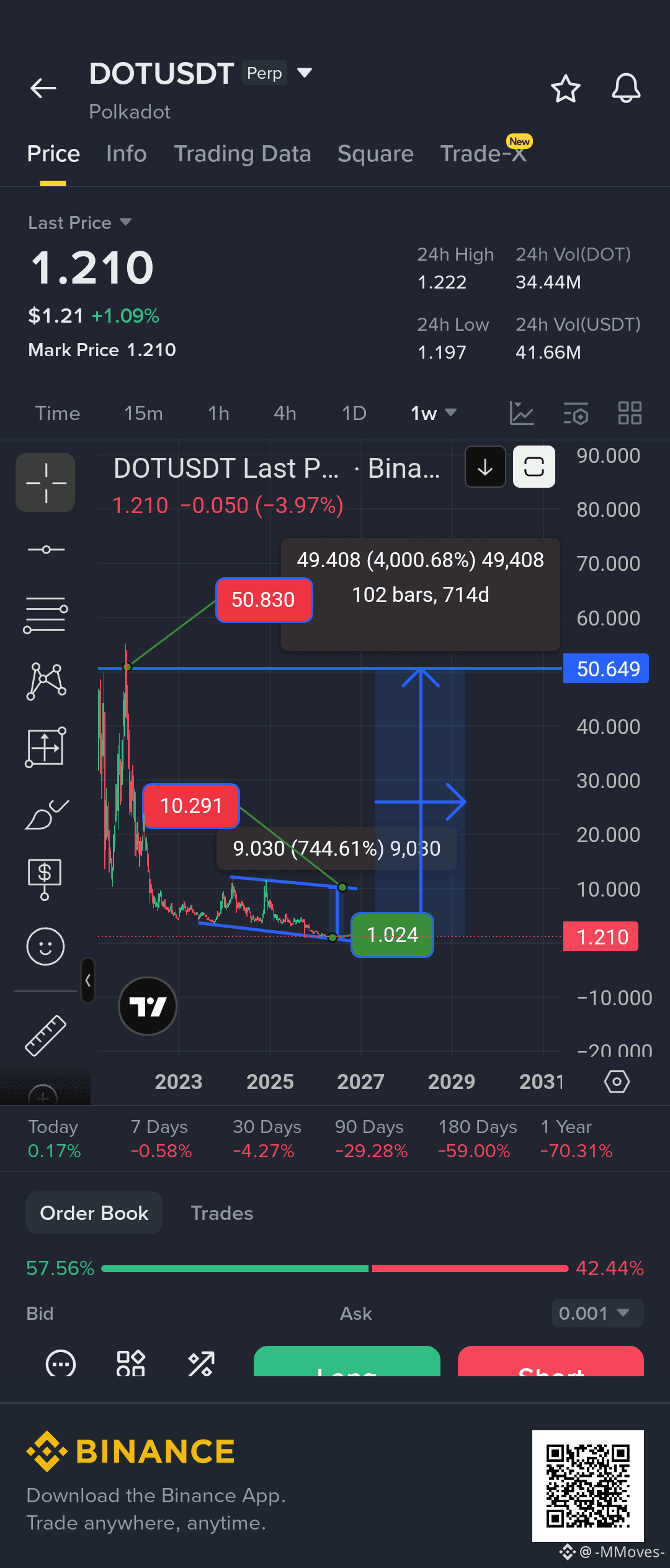
Task: Select the price label tool
Action: pyautogui.click(x=45, y=879)
